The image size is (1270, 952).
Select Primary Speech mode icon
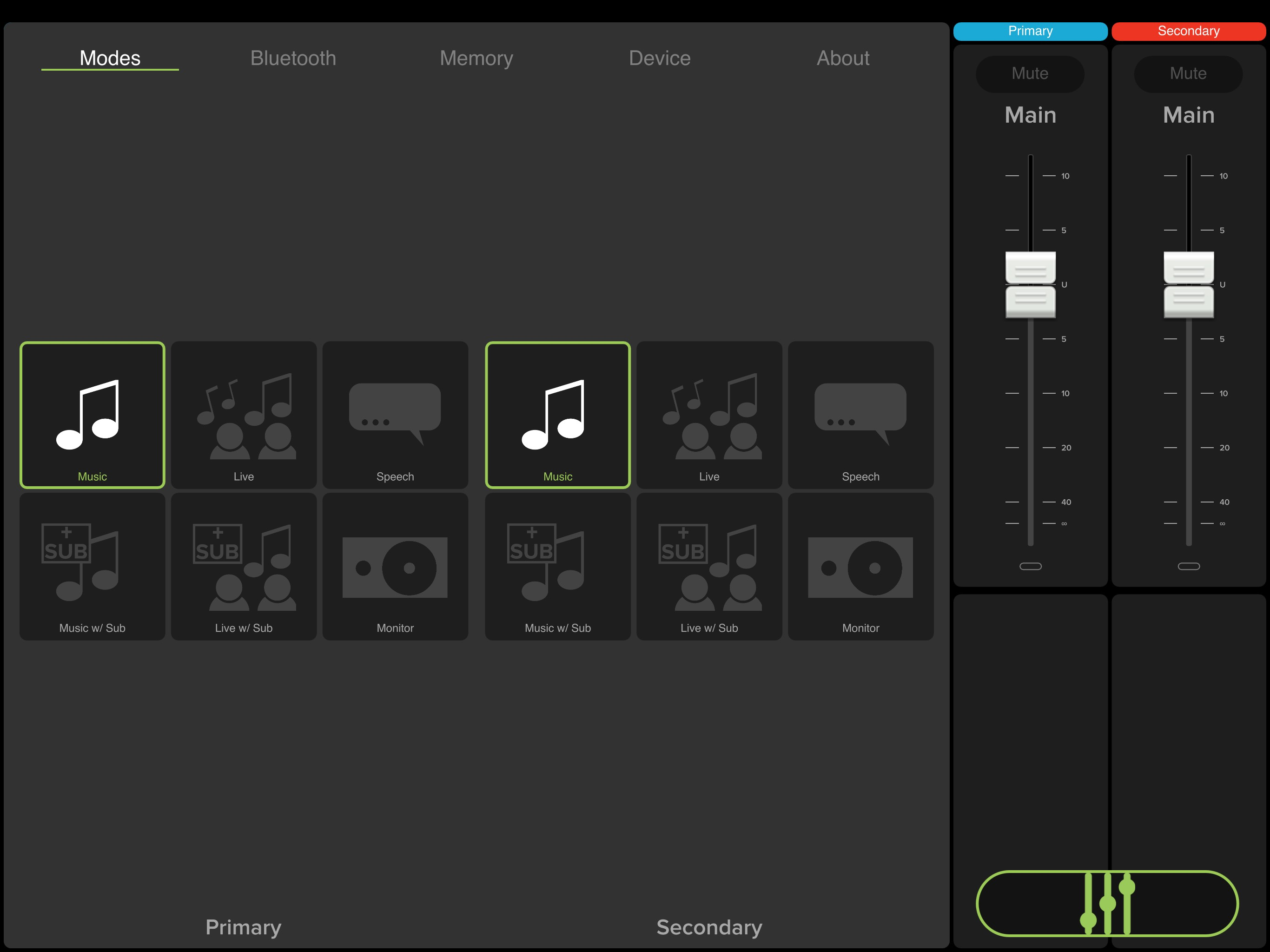point(395,415)
